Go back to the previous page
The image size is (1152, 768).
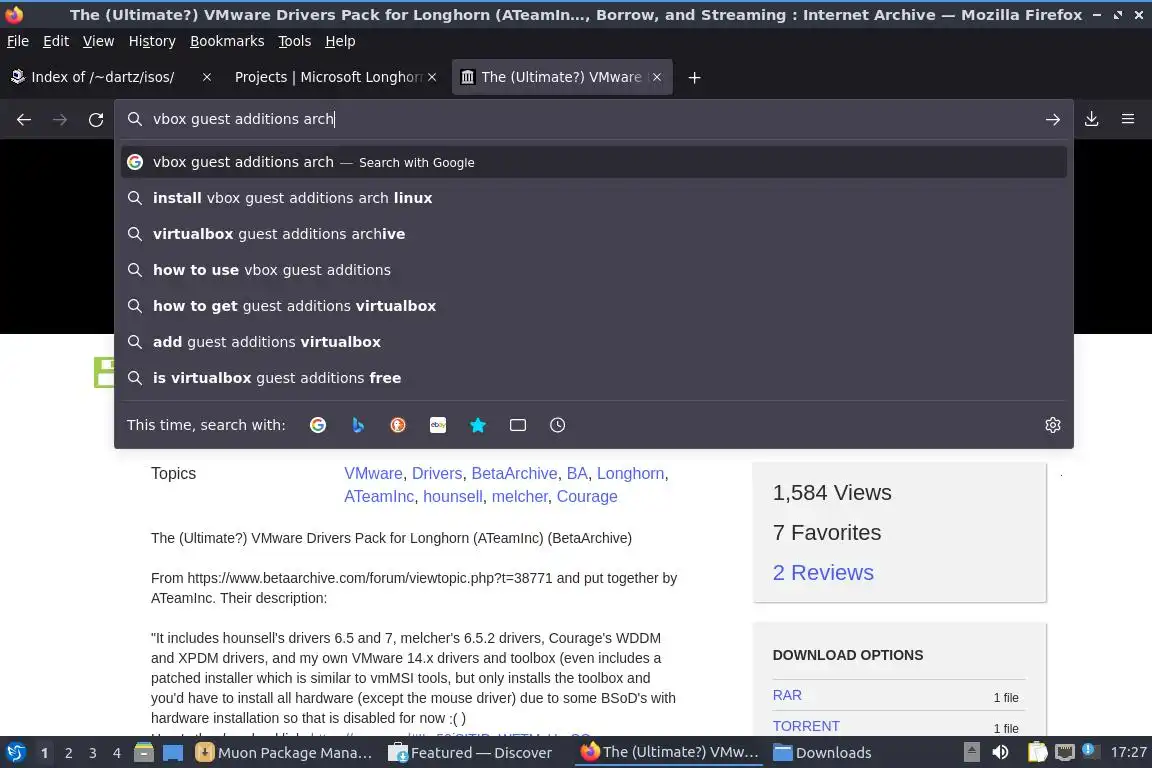pos(24,119)
